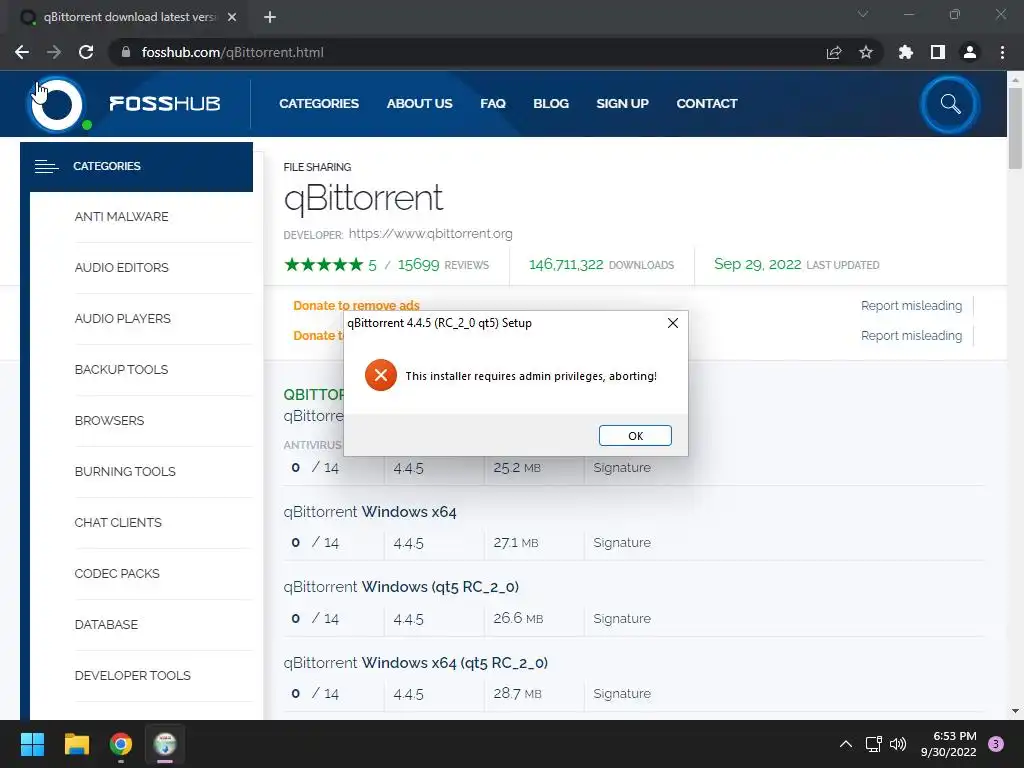
Task: Click the share page icon in address bar
Action: (x=834, y=52)
